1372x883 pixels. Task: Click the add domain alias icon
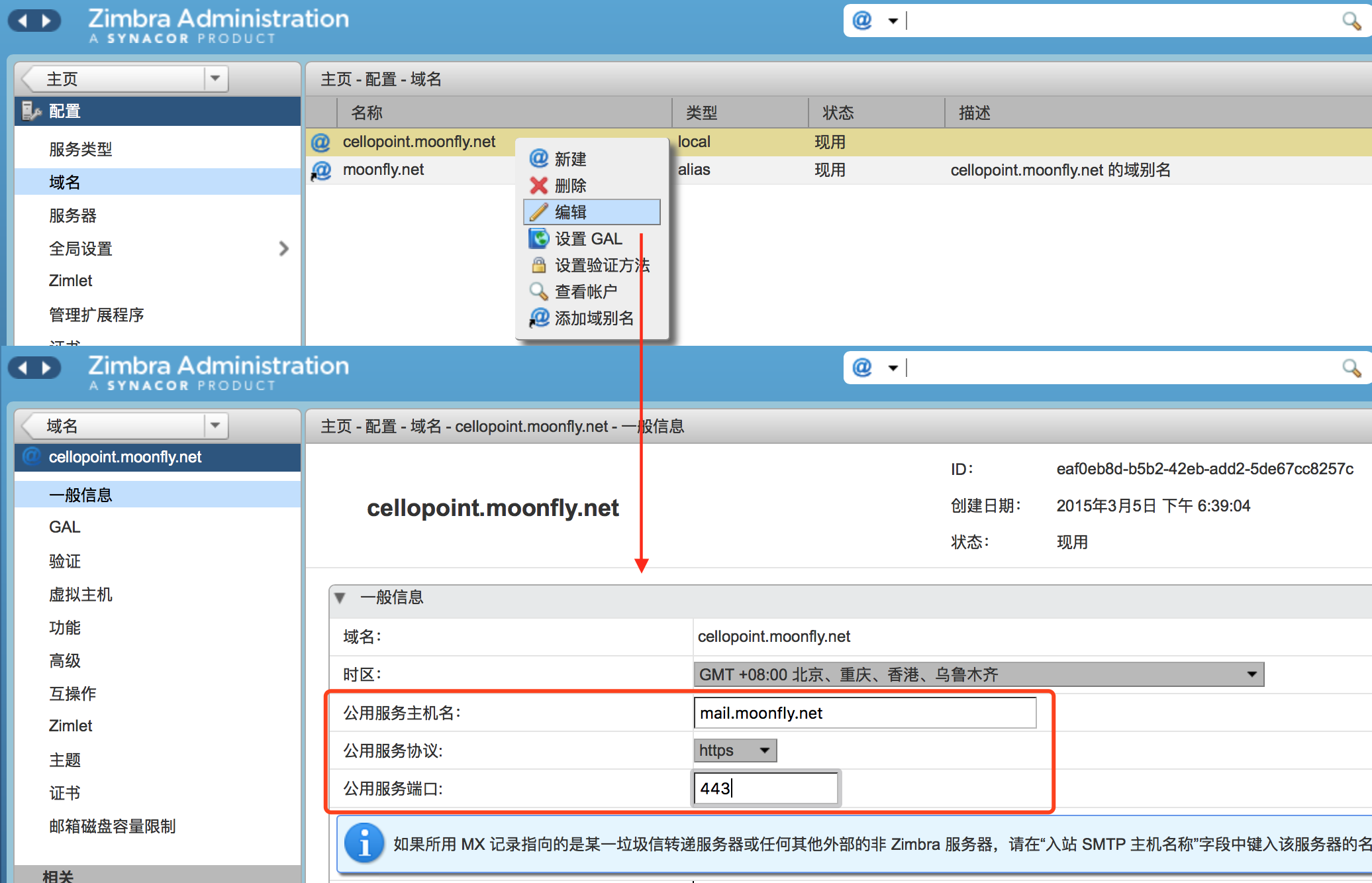pyautogui.click(x=539, y=317)
